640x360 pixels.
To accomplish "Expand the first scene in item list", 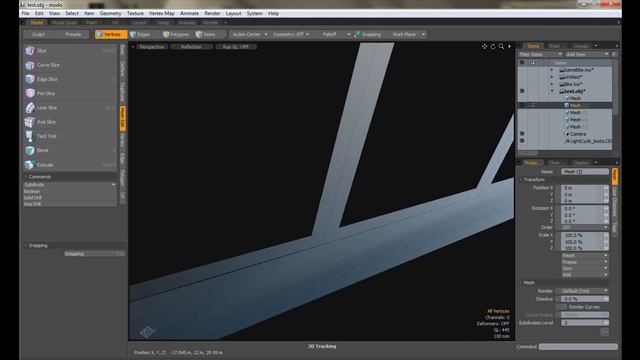I will pos(552,70).
